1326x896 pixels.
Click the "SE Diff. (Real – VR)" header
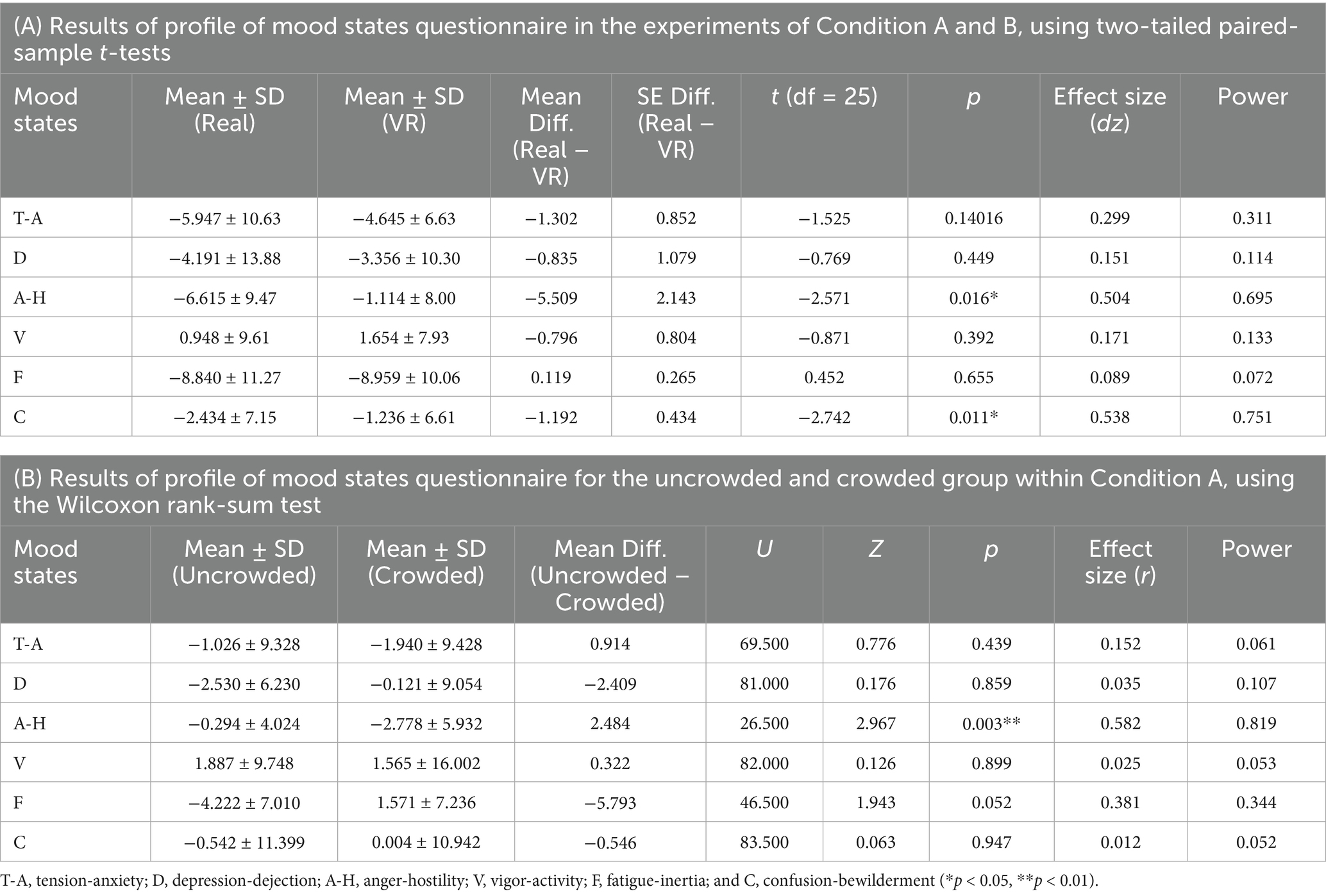pos(676,122)
